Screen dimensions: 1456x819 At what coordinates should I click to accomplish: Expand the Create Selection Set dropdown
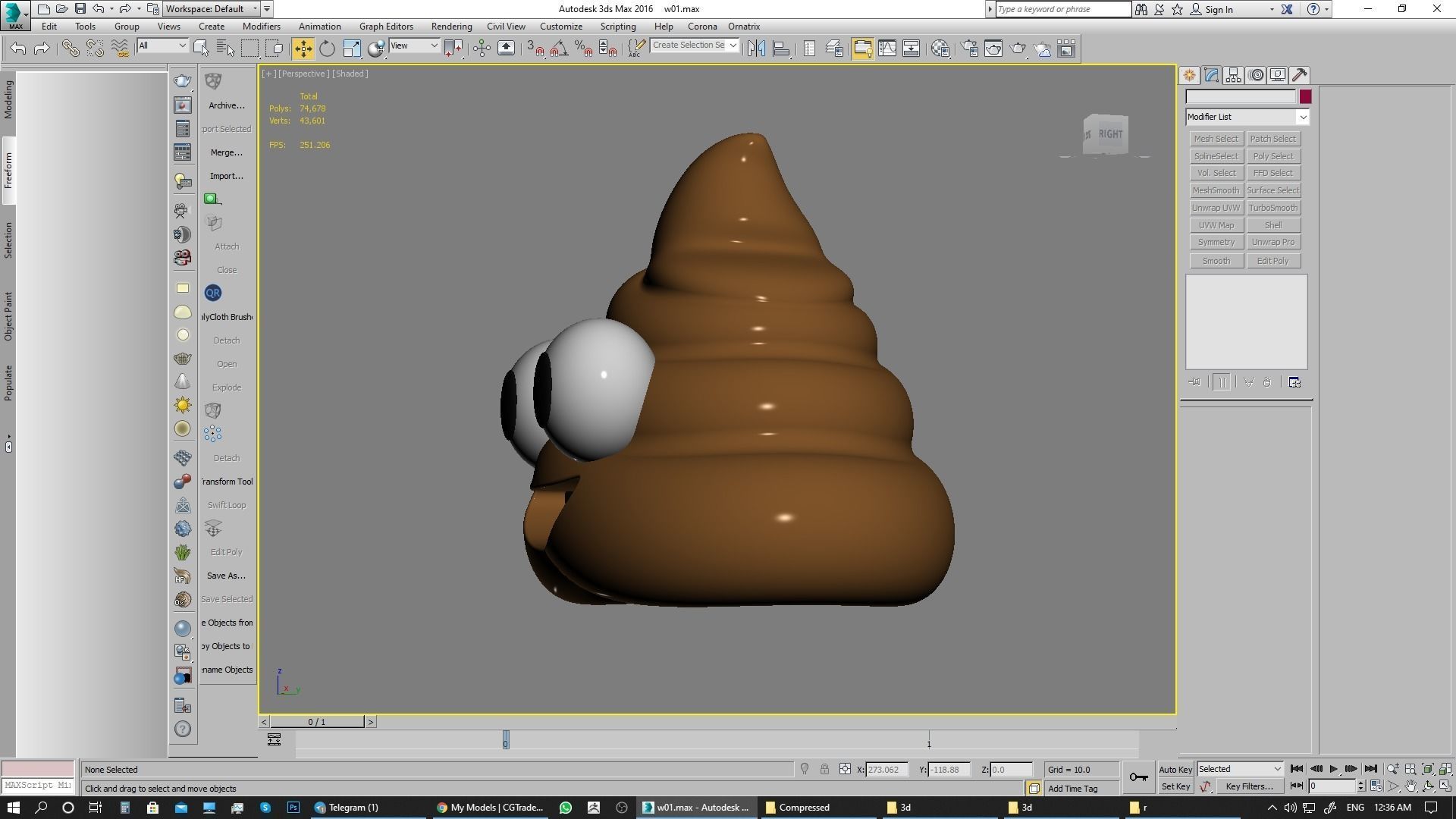[x=733, y=45]
